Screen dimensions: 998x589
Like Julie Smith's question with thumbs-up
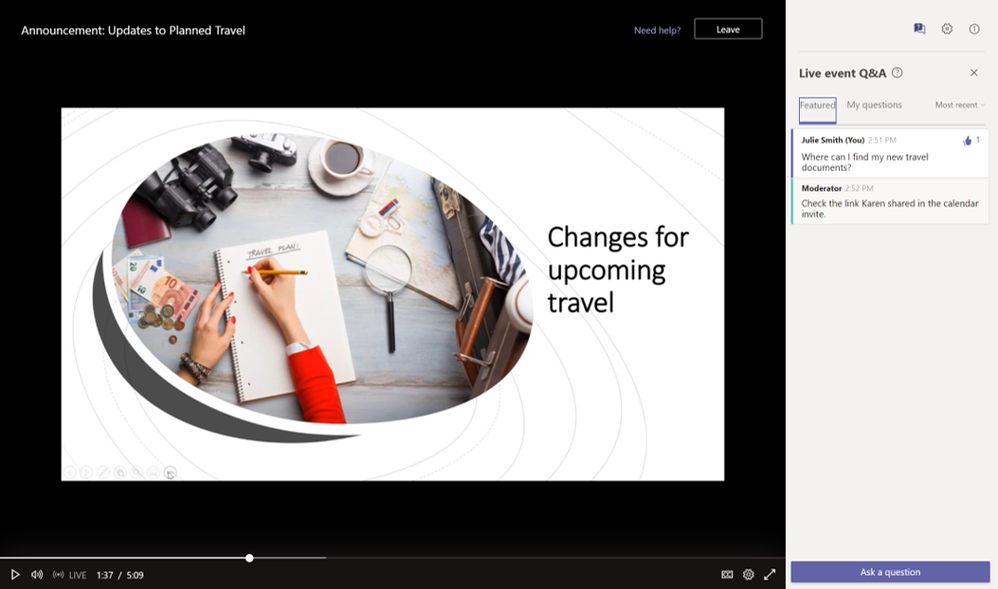click(967, 141)
